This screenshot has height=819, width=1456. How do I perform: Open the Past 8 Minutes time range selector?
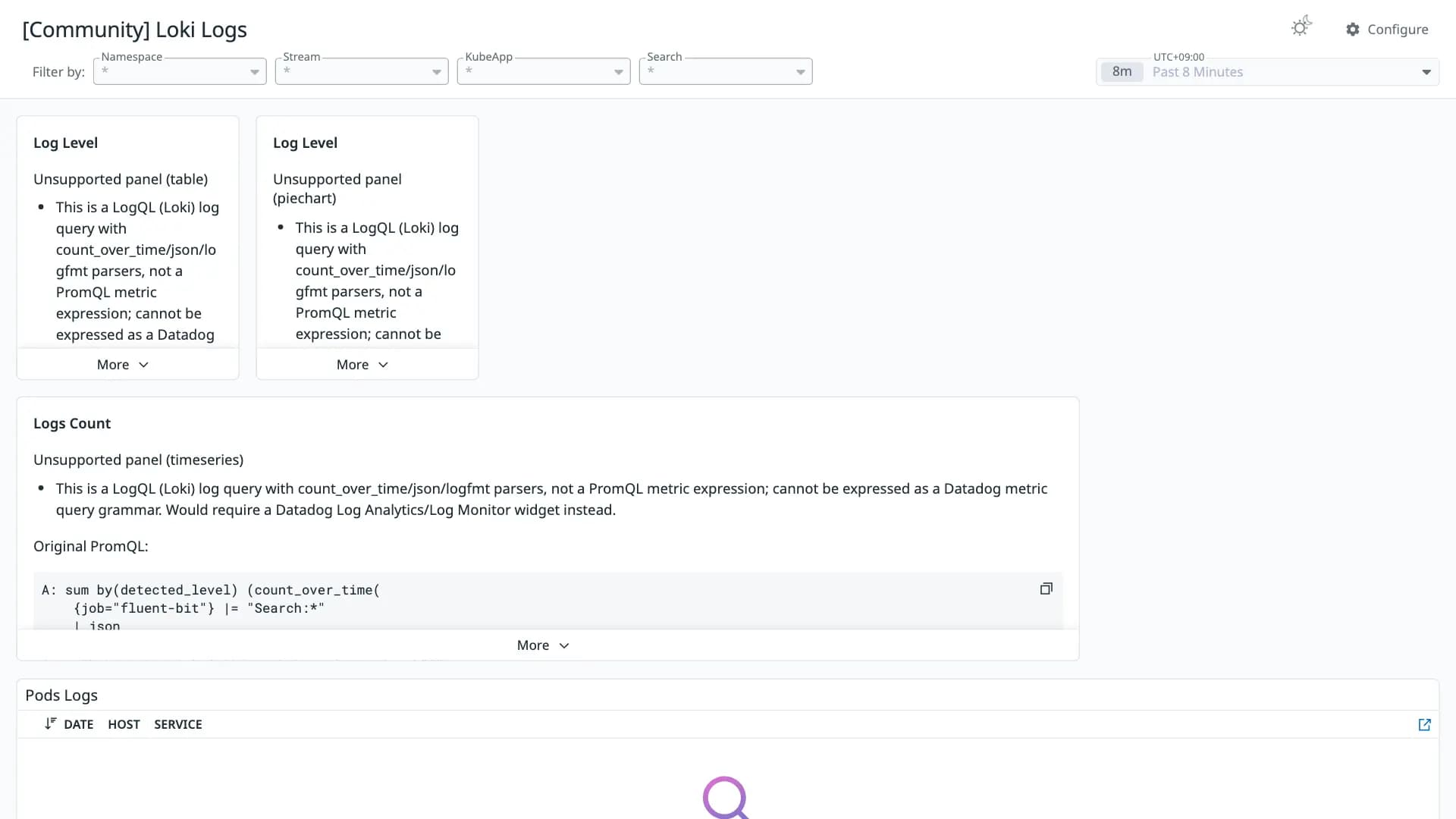point(1267,72)
